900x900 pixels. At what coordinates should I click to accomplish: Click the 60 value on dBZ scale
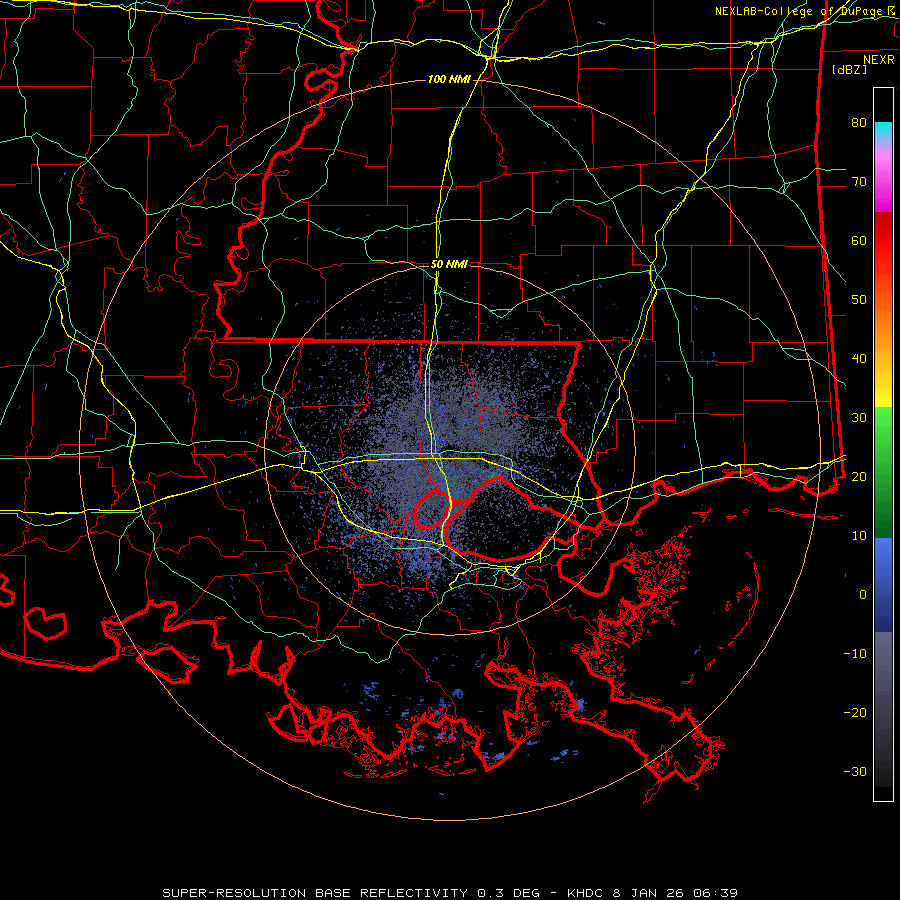(x=859, y=240)
